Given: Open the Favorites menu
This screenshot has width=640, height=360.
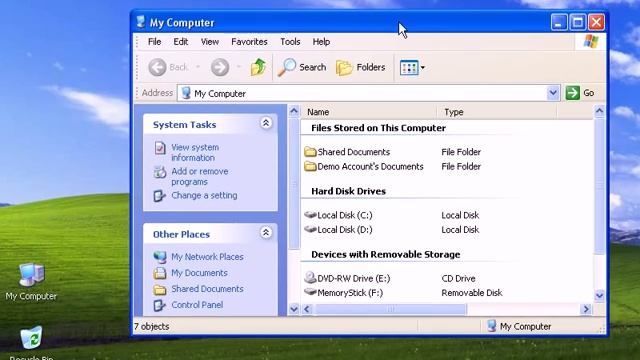Looking at the screenshot, I should point(249,42).
